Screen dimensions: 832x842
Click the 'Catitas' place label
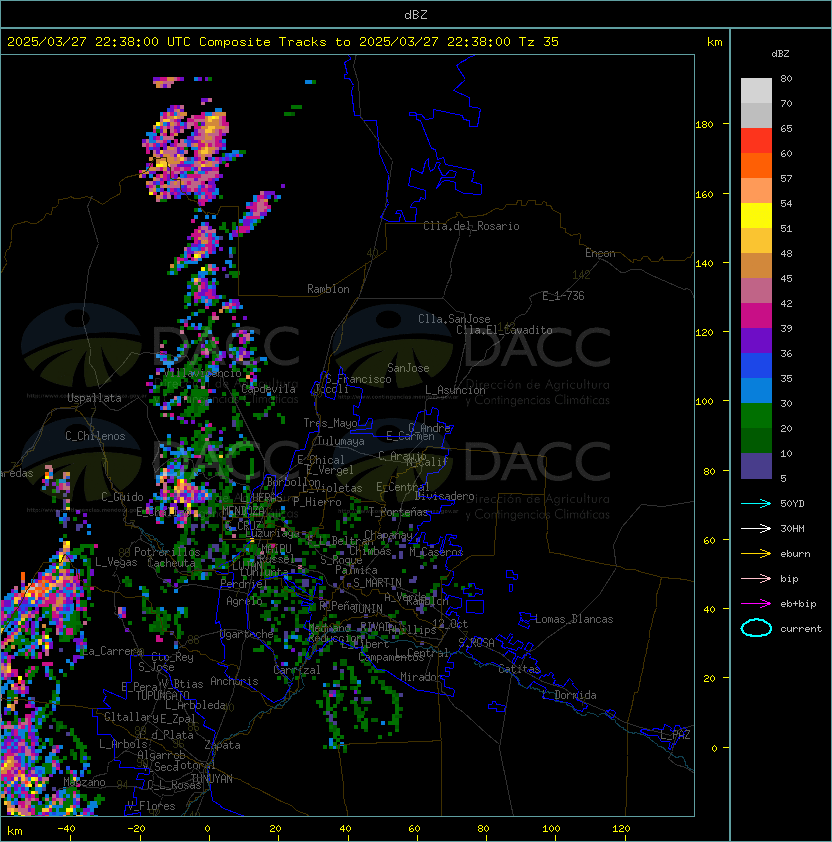[519, 669]
